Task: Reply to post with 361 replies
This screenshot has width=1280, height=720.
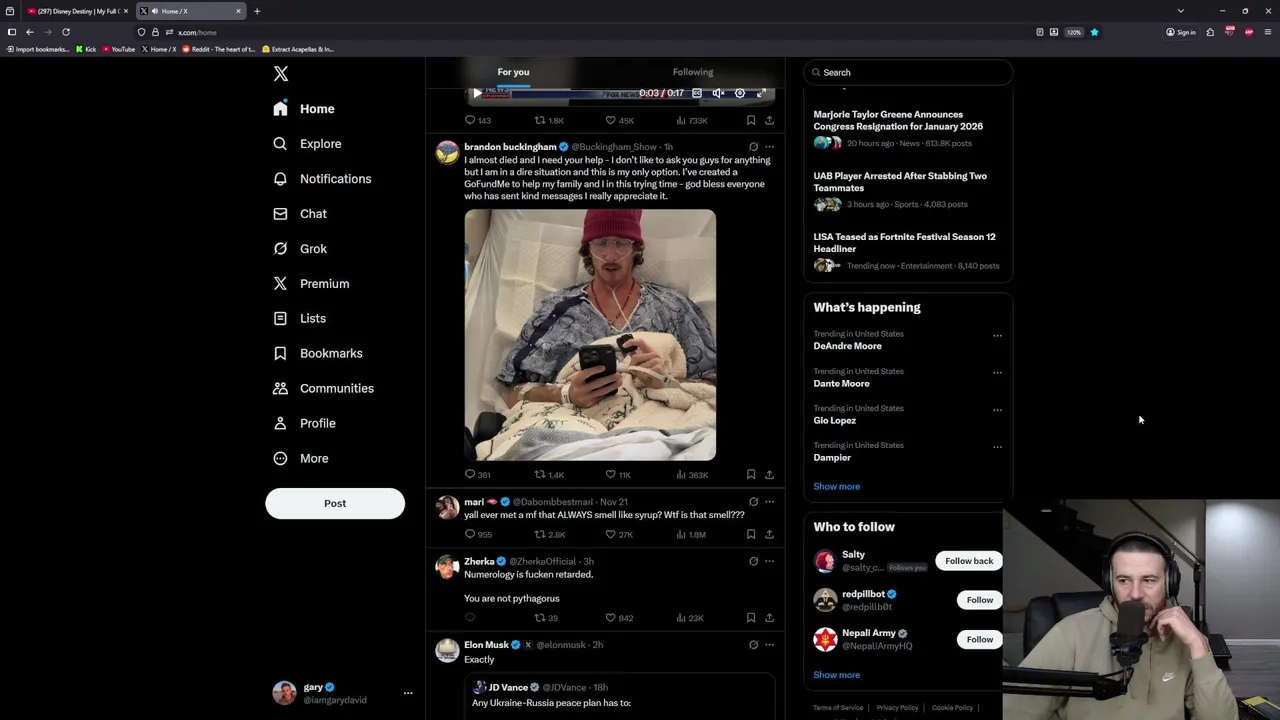Action: (x=477, y=475)
